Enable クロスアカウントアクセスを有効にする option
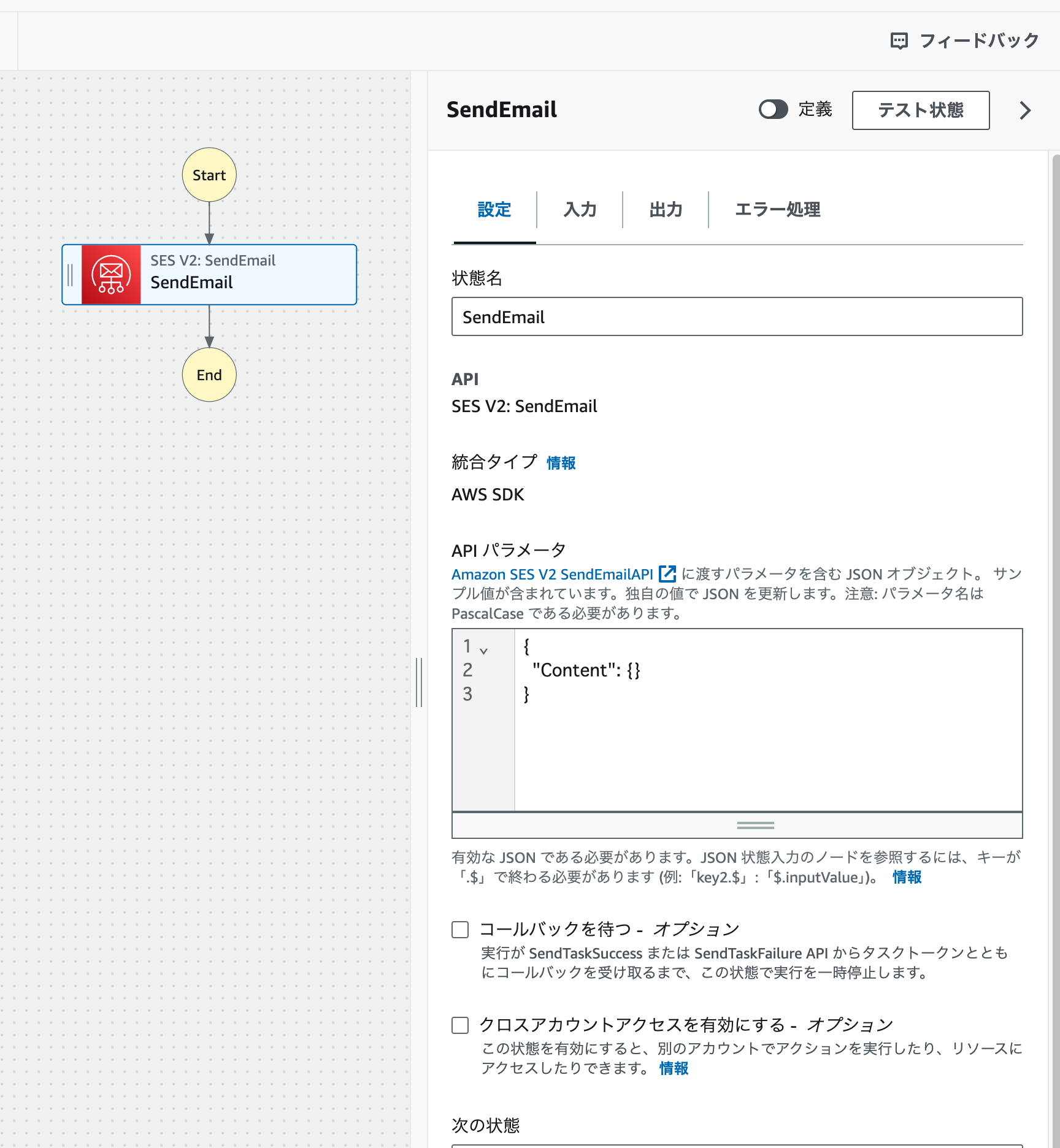The width and height of the screenshot is (1060, 1148). pos(459,1025)
